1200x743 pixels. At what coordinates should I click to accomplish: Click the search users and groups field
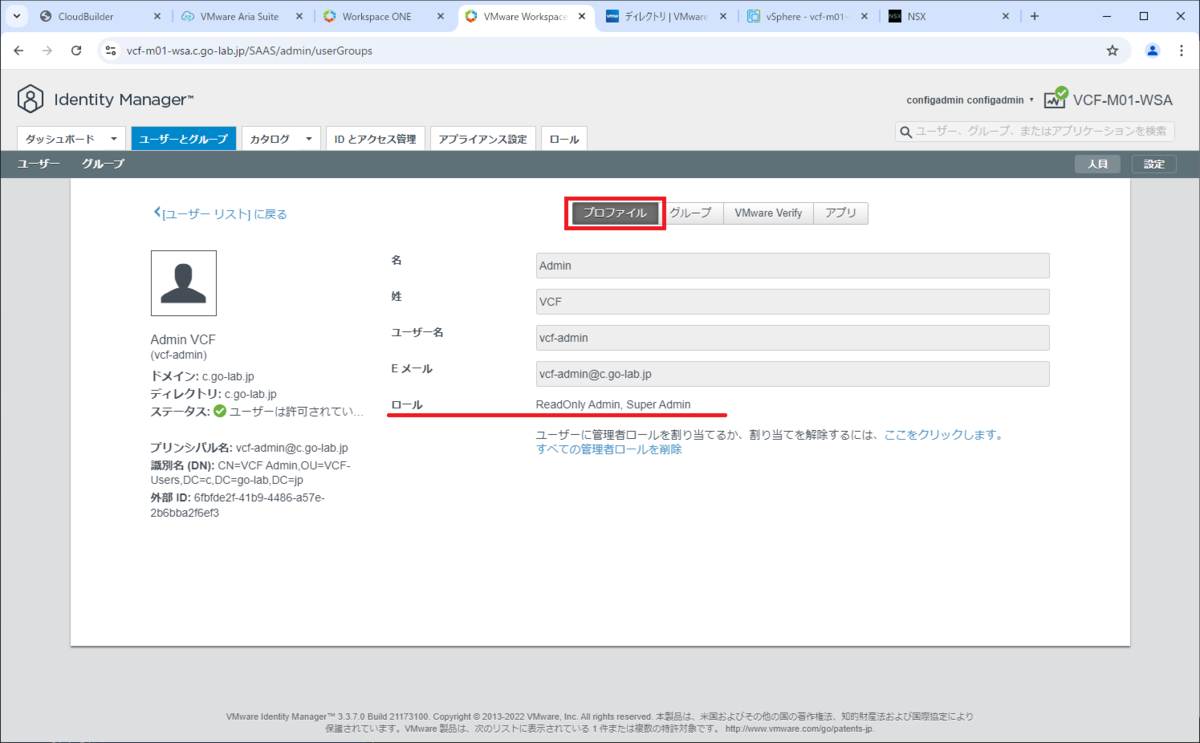click(x=1036, y=131)
